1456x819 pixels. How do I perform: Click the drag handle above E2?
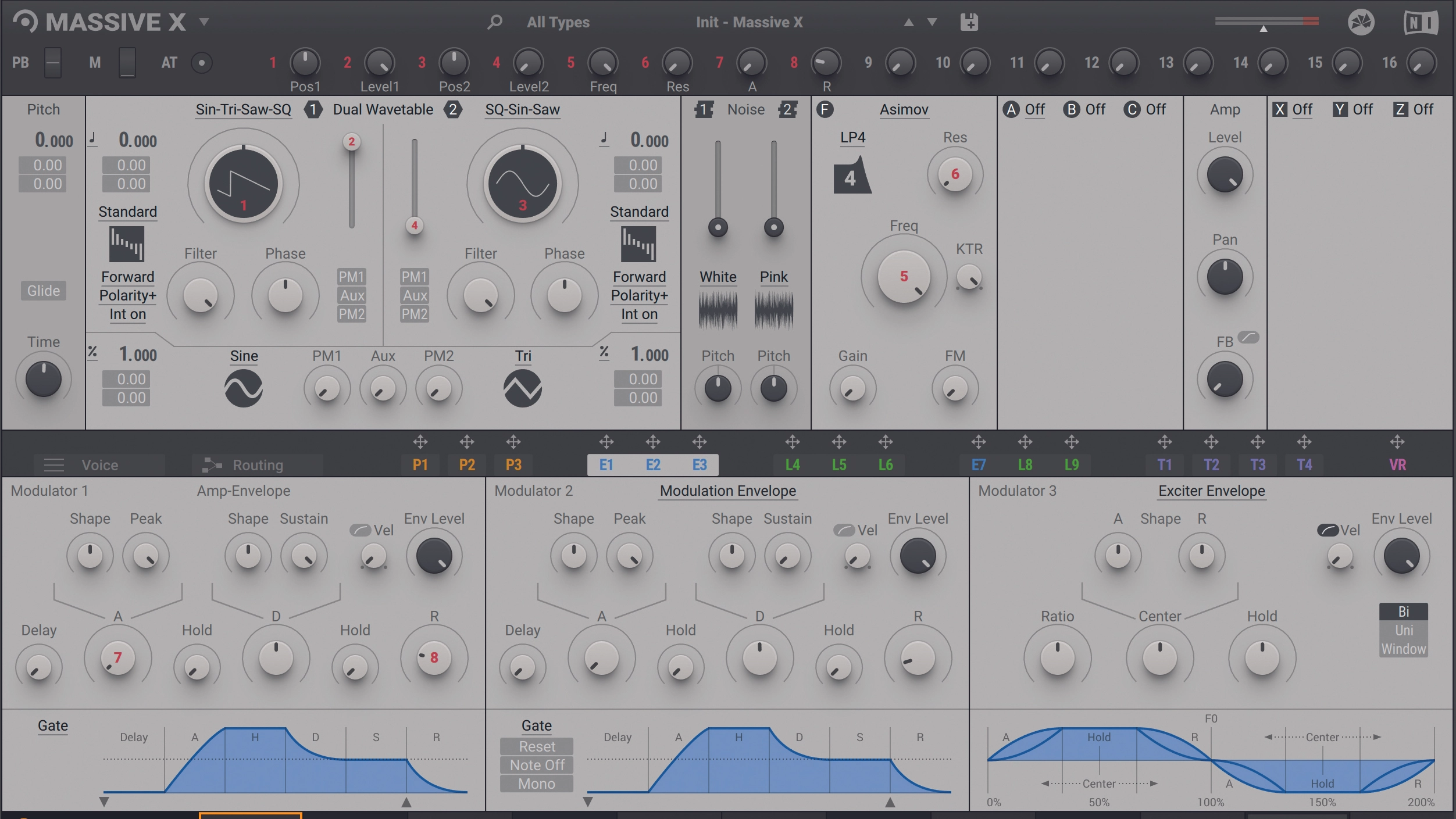point(653,442)
